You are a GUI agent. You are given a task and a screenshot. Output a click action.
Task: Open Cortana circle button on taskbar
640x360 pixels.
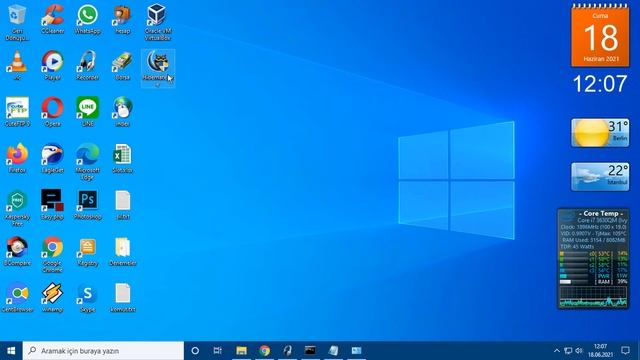[195, 351]
